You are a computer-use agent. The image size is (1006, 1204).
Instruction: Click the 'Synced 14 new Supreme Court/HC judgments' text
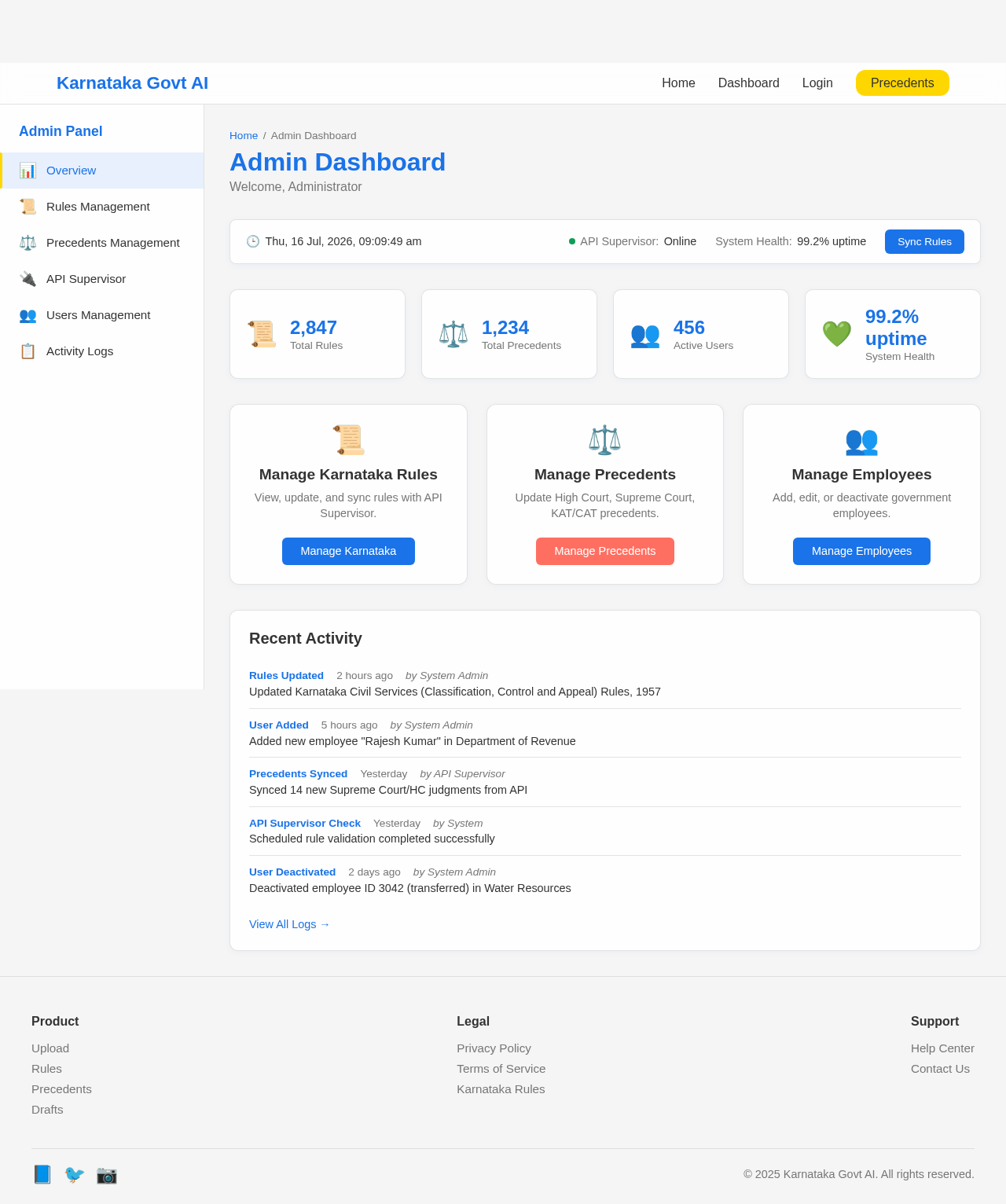(388, 790)
